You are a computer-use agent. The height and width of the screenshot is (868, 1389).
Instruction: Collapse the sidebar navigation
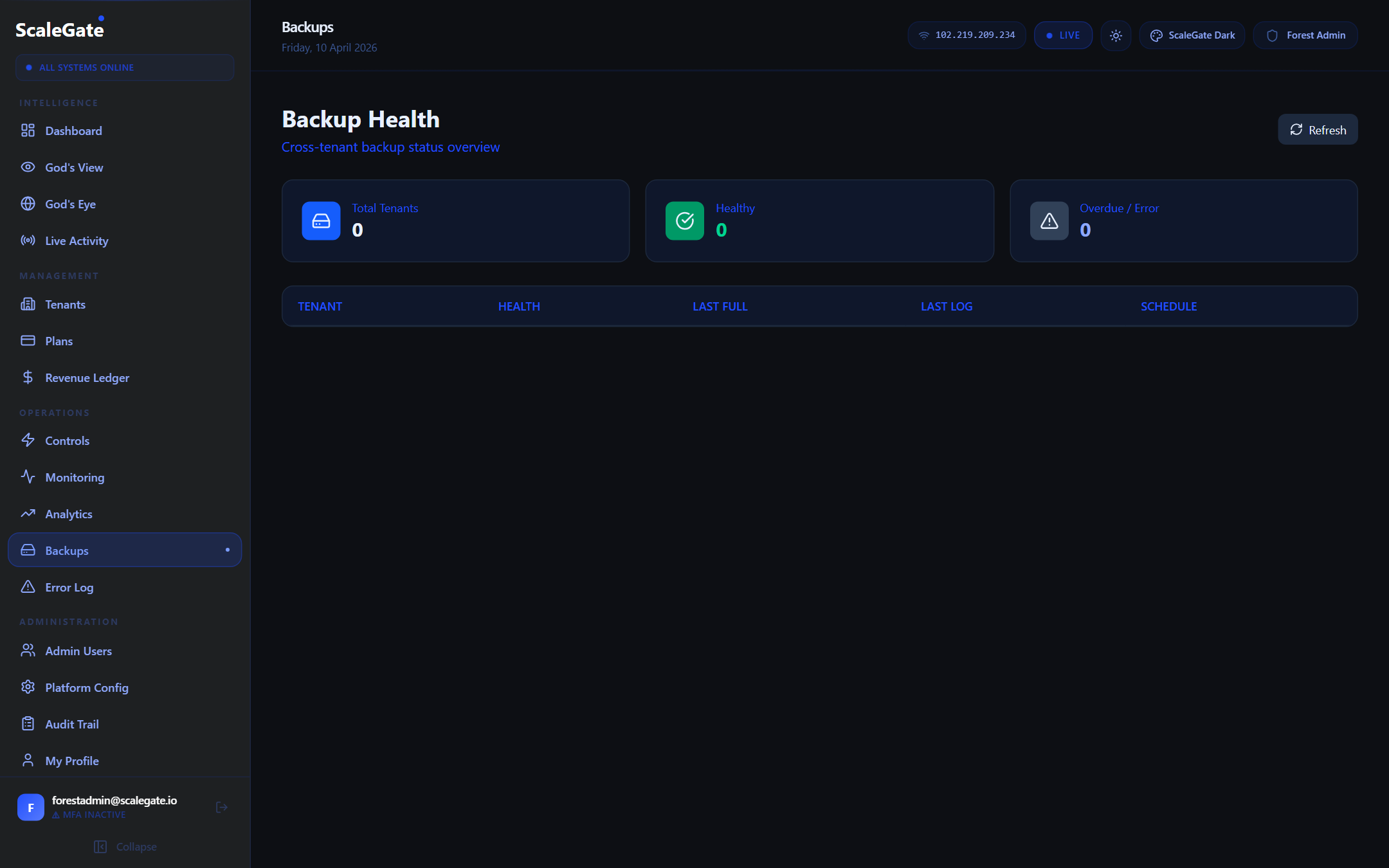pyautogui.click(x=125, y=846)
